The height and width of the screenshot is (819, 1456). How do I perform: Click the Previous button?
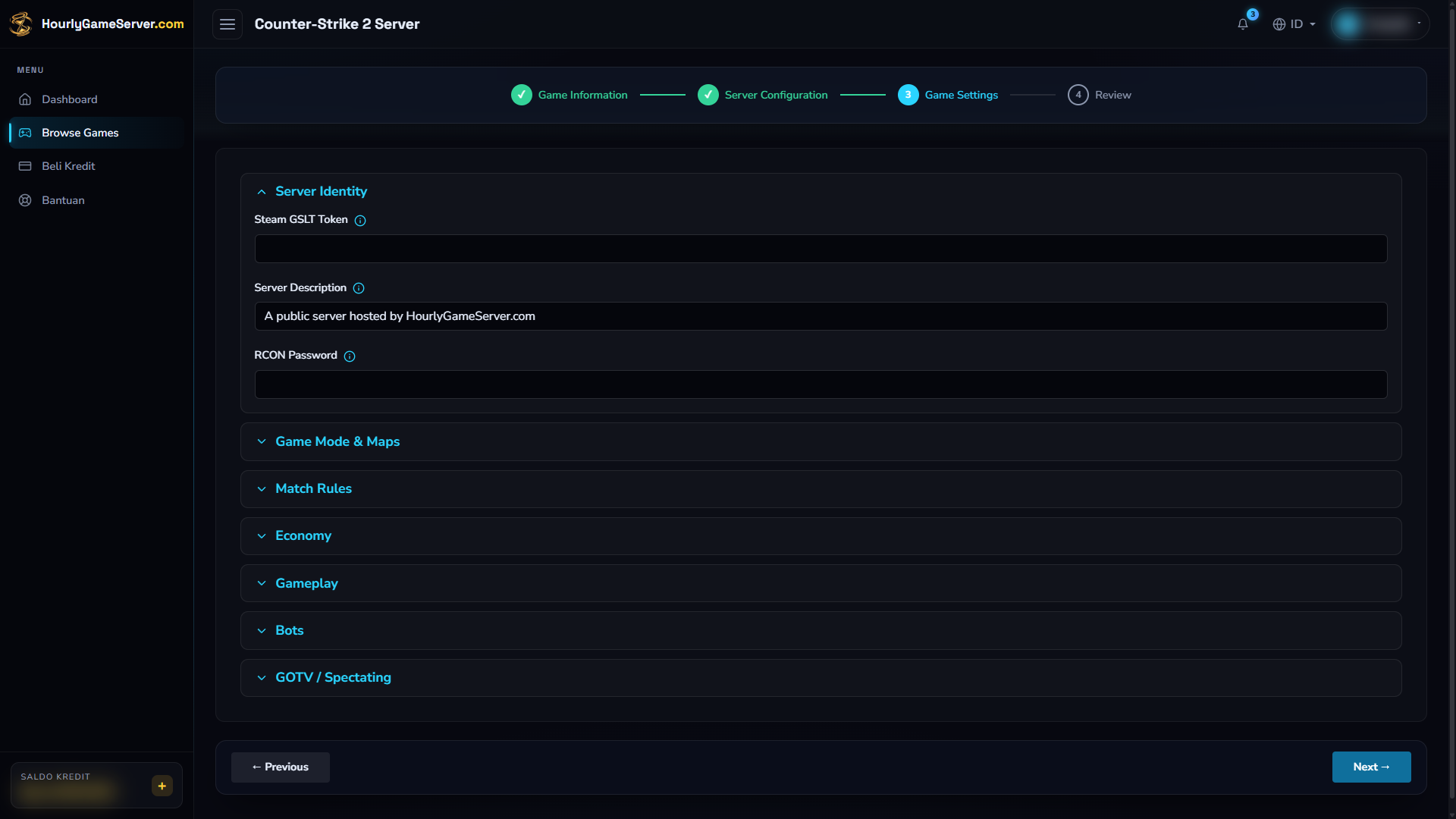click(x=281, y=767)
